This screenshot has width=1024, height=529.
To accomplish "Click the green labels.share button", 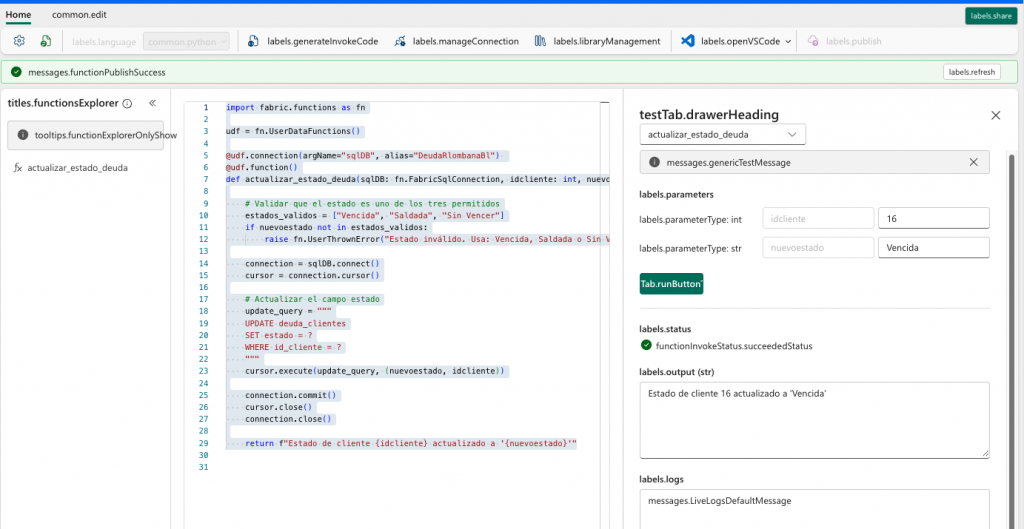I will point(990,16).
